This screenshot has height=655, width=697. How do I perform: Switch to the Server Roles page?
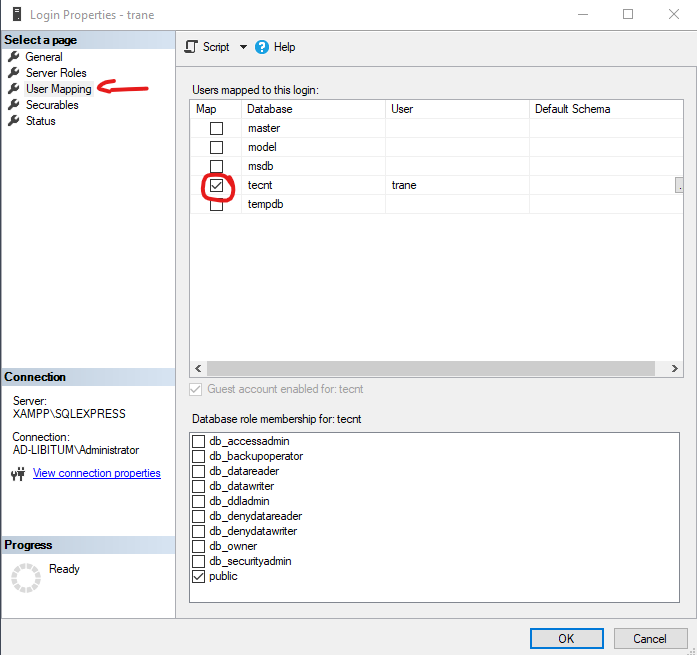pyautogui.click(x=56, y=73)
